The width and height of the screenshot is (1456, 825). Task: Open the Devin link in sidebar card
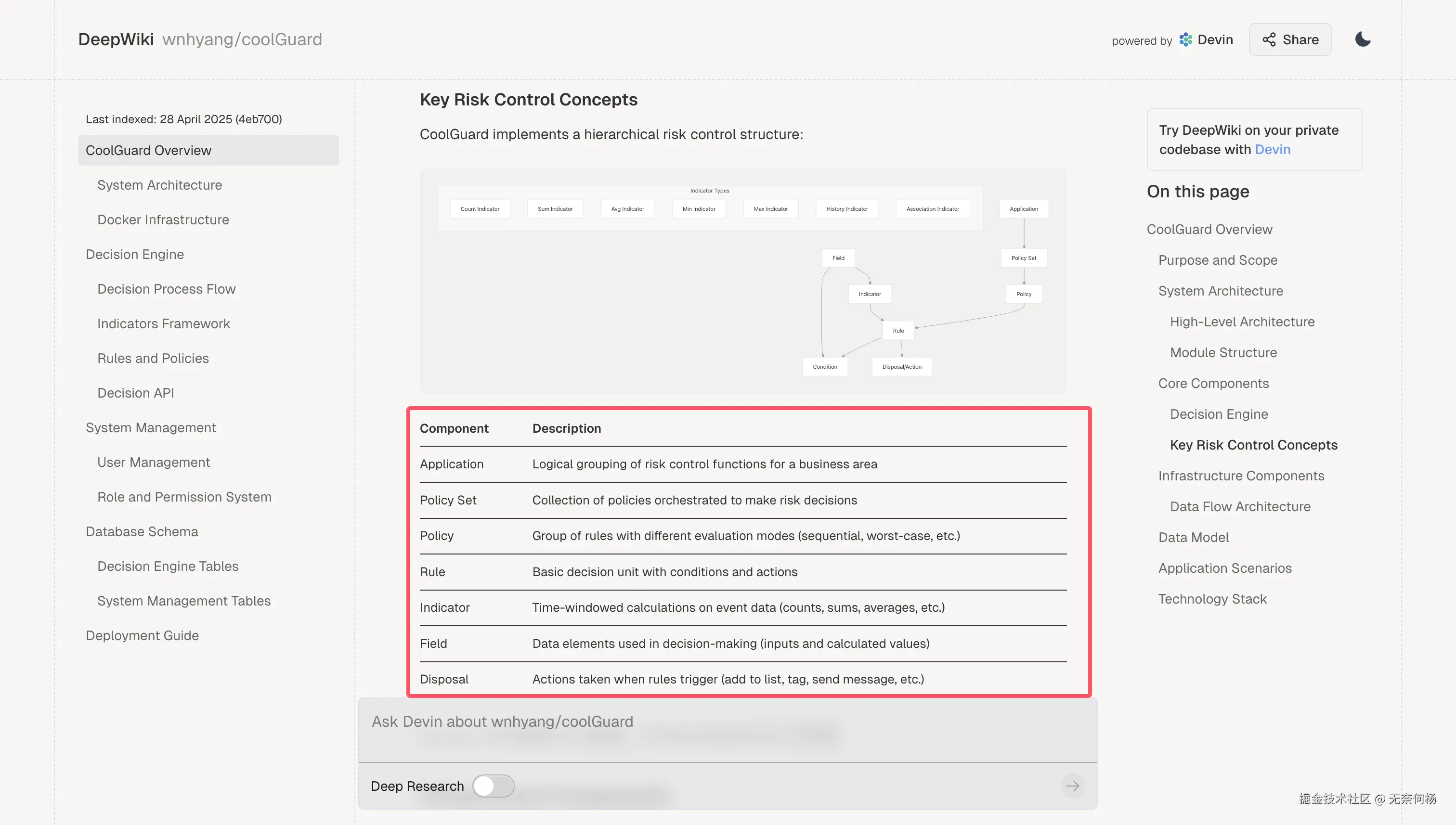[x=1272, y=150]
